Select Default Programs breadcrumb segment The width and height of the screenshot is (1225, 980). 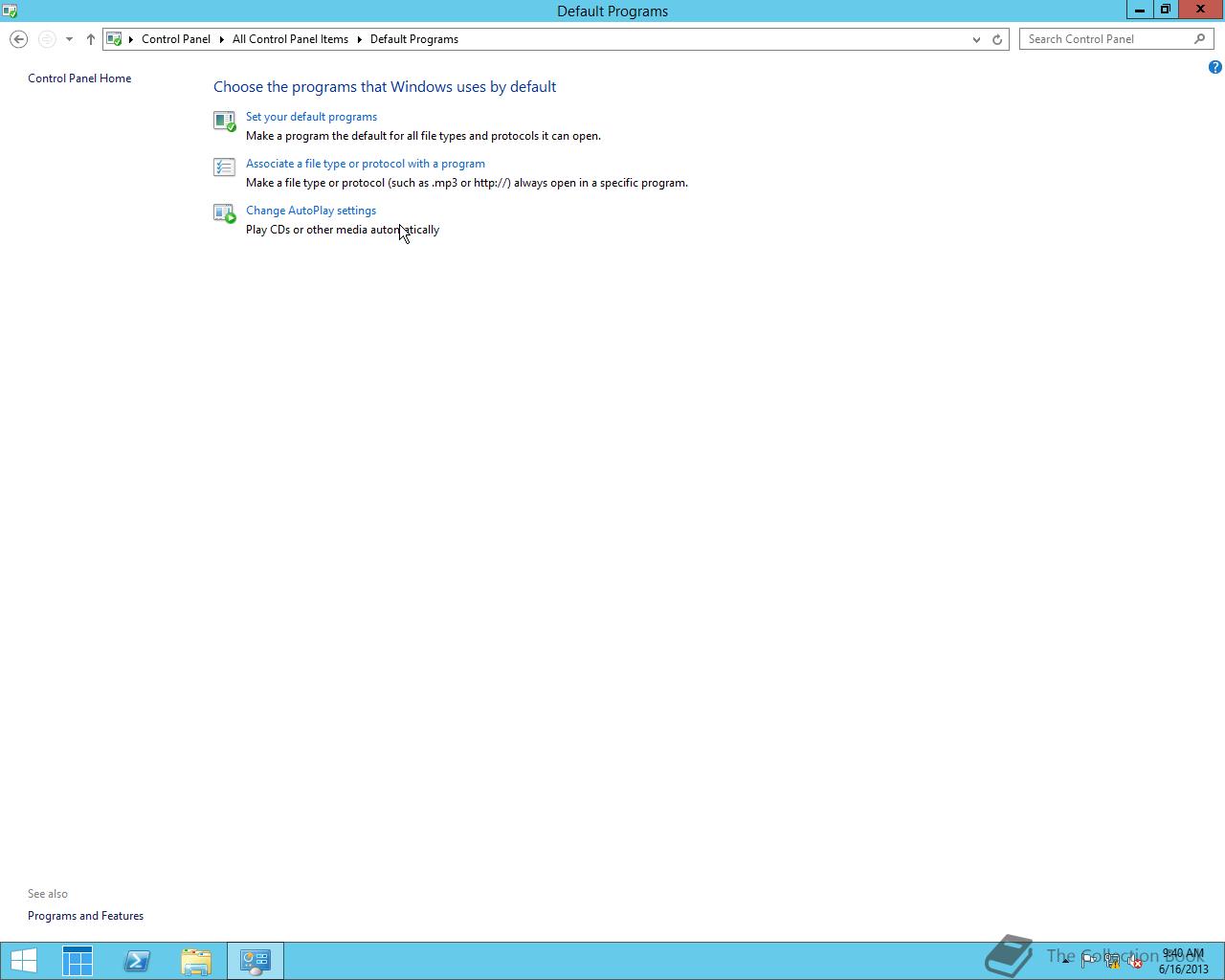tap(414, 39)
